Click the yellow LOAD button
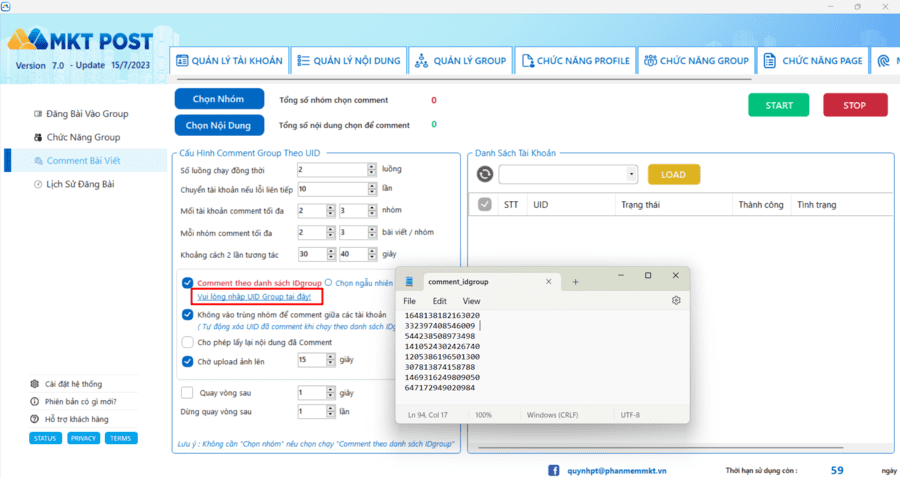Viewport: 900px width, 478px height. [673, 174]
